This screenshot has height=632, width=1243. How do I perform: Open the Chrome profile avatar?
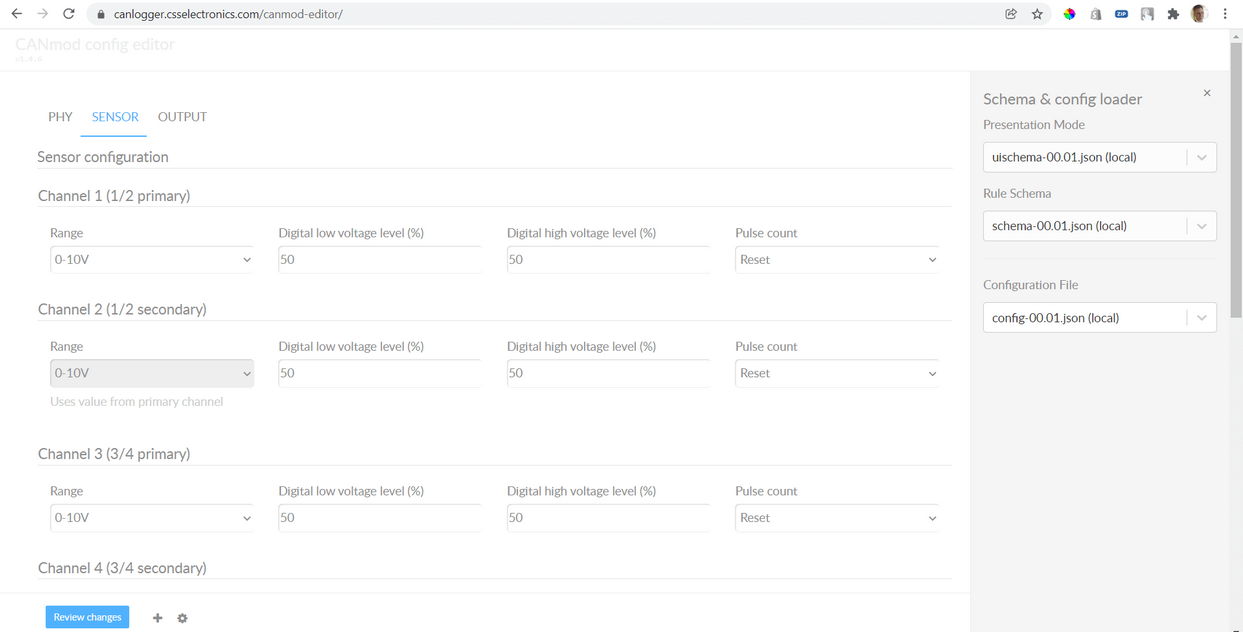1199,14
